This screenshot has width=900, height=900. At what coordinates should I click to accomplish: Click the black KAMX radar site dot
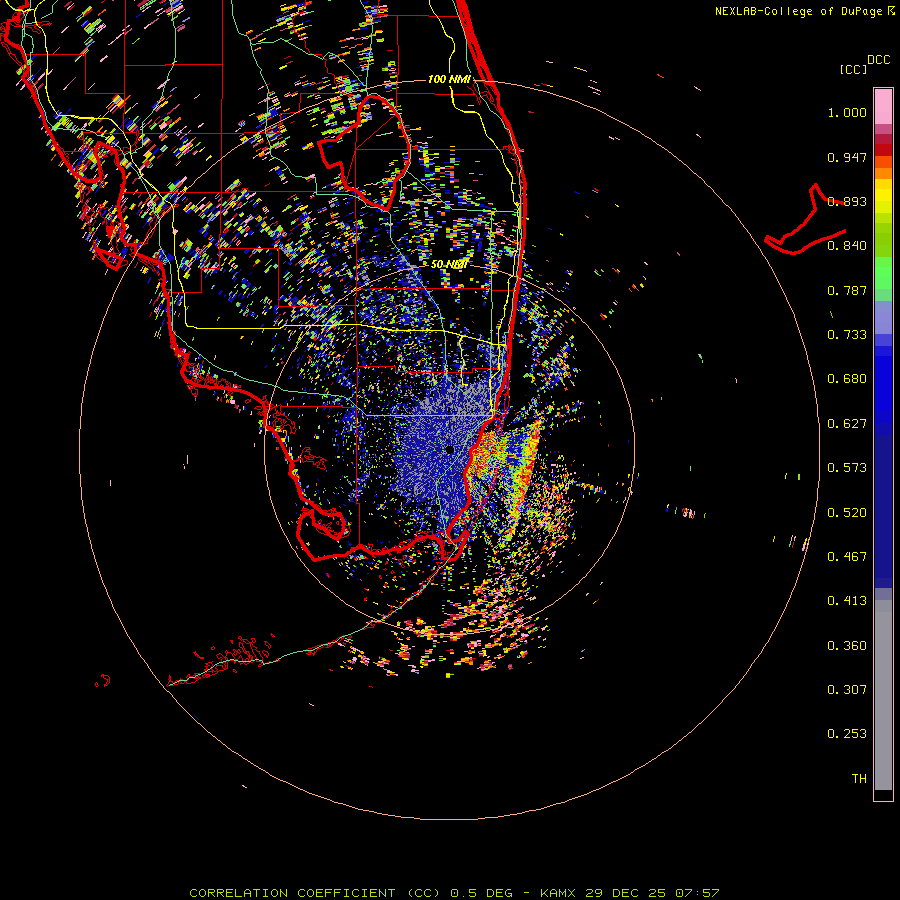point(450,450)
